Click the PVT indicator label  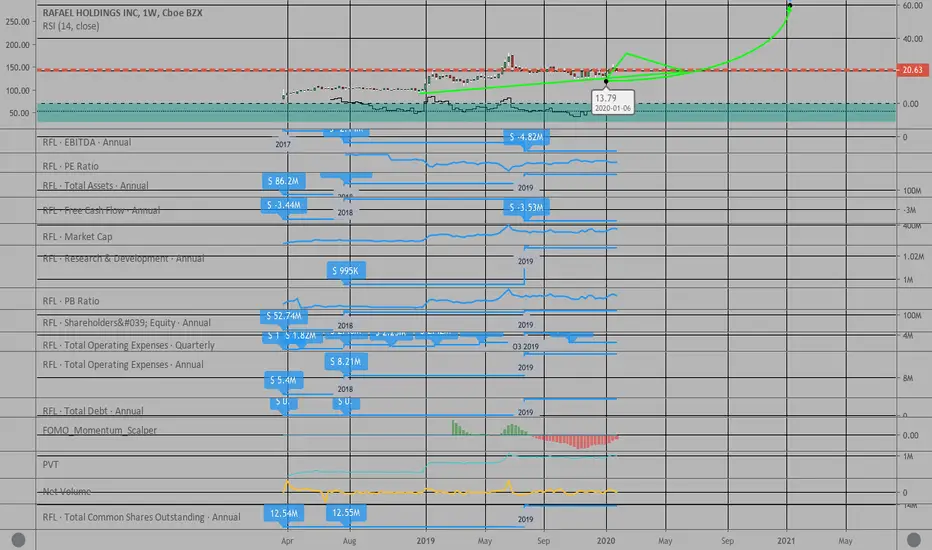tap(51, 464)
